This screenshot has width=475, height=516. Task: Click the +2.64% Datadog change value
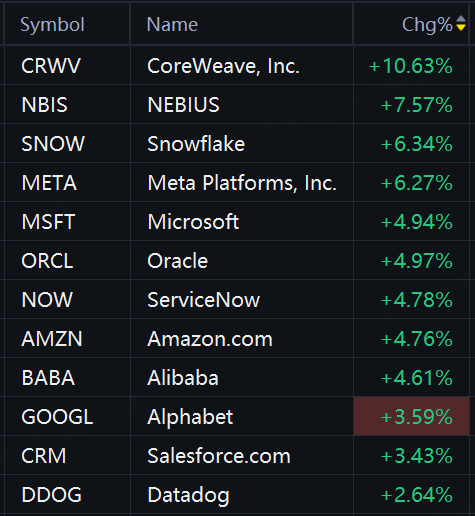point(417,495)
